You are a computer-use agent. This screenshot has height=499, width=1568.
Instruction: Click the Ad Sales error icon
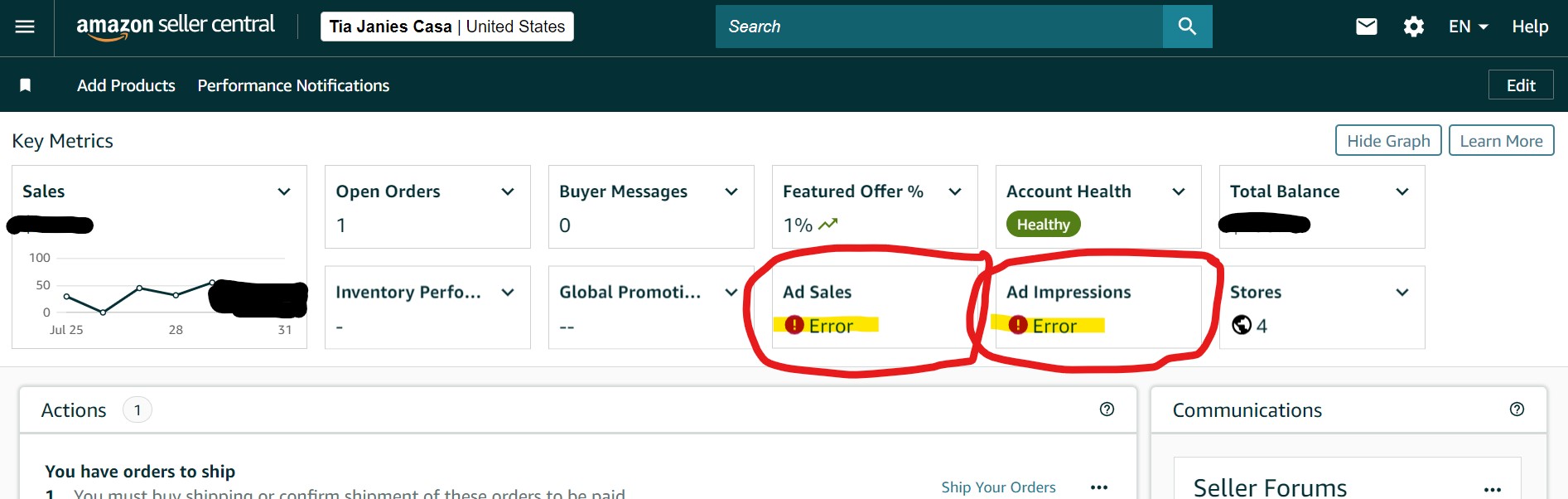(794, 325)
